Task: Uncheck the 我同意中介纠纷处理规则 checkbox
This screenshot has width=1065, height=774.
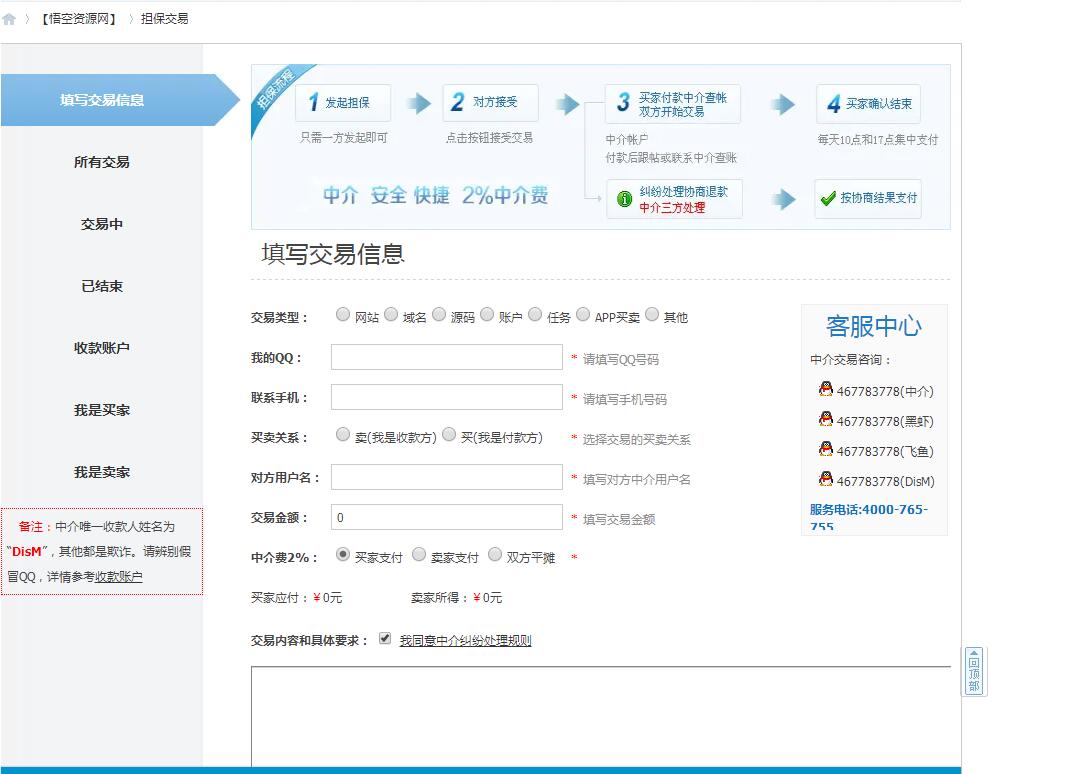Action: (385, 639)
